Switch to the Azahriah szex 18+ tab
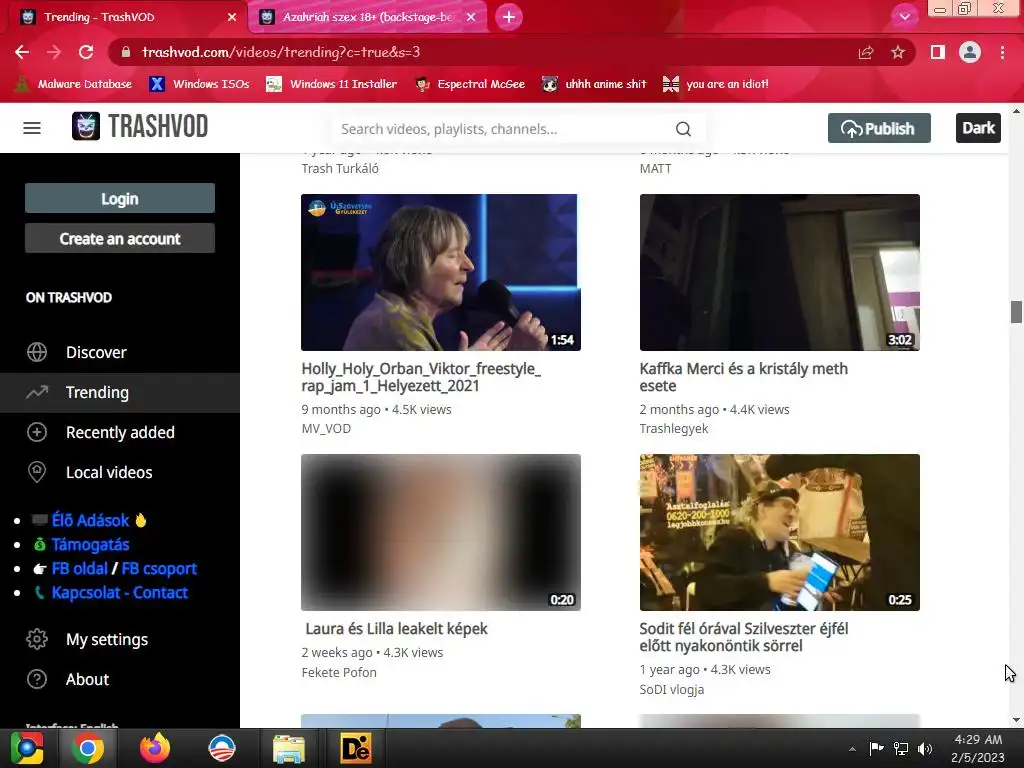This screenshot has width=1024, height=768. pyautogui.click(x=366, y=17)
